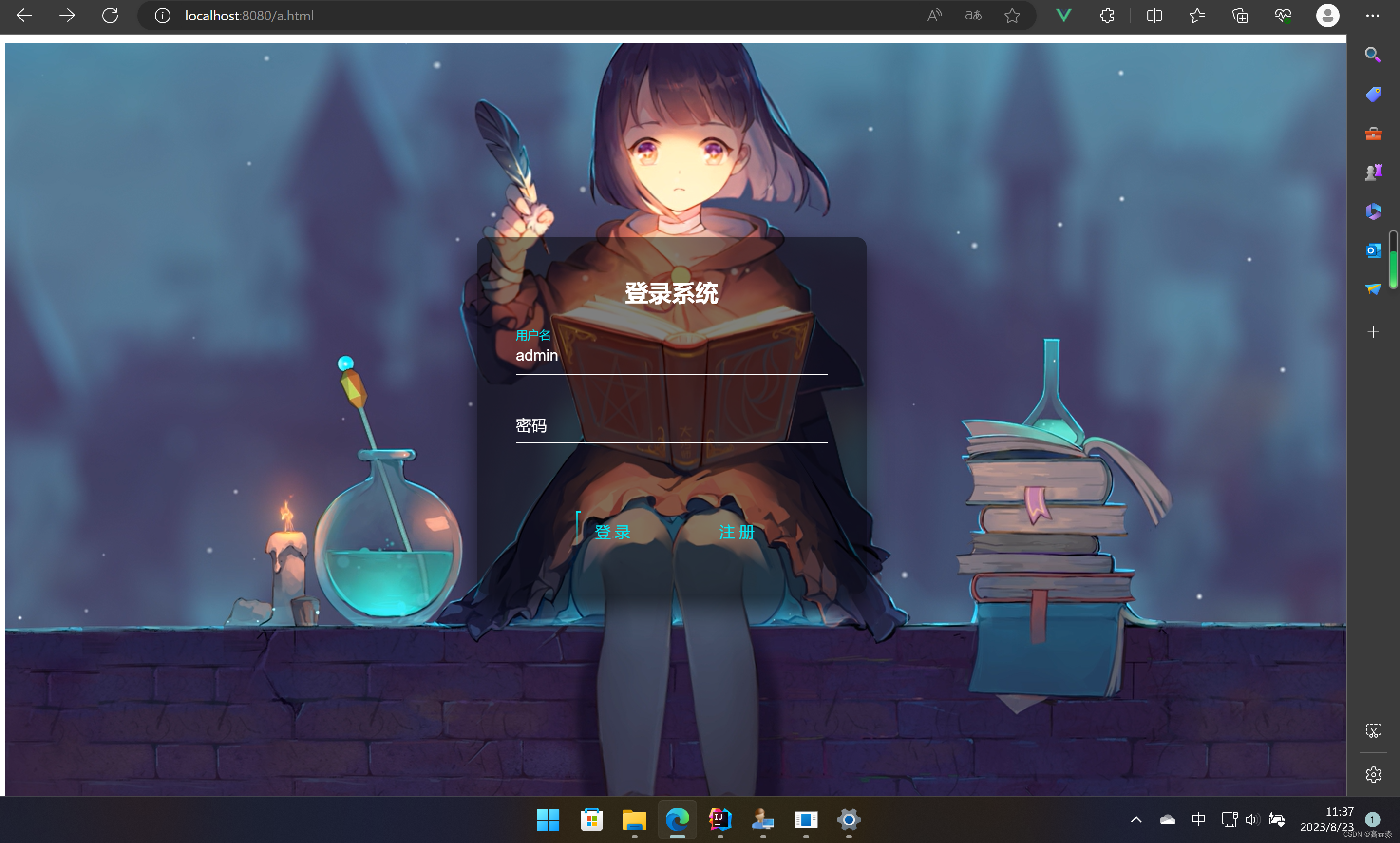Add this page to favorites

[x=1012, y=15]
